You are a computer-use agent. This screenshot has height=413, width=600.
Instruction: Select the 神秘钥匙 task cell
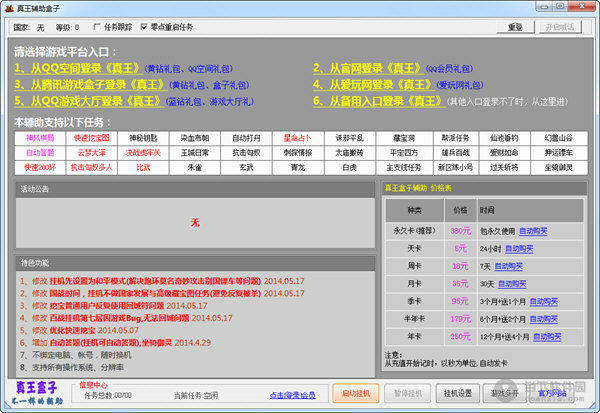click(143, 138)
